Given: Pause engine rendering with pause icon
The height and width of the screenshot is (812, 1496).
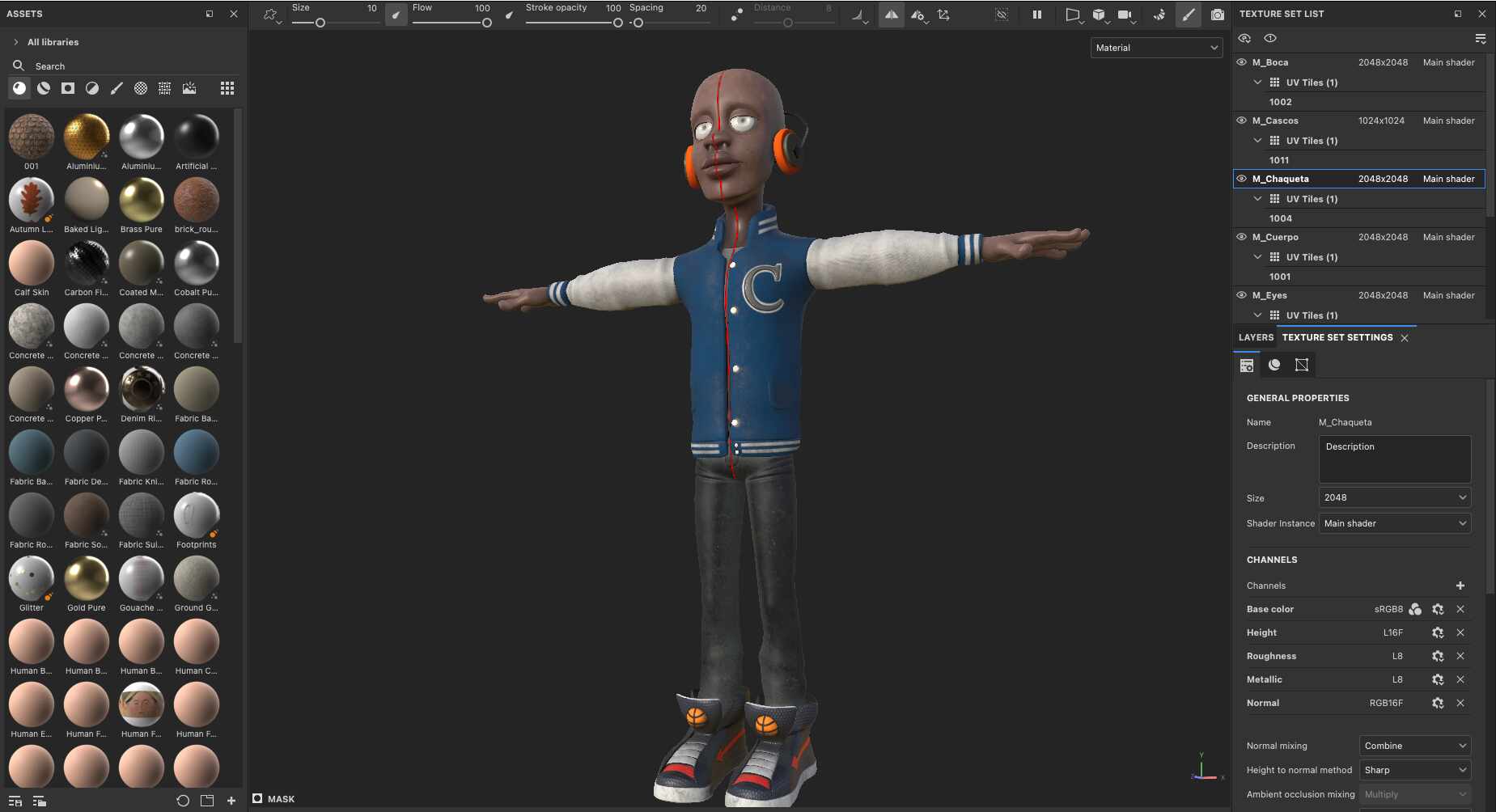Looking at the screenshot, I should click(x=1036, y=15).
